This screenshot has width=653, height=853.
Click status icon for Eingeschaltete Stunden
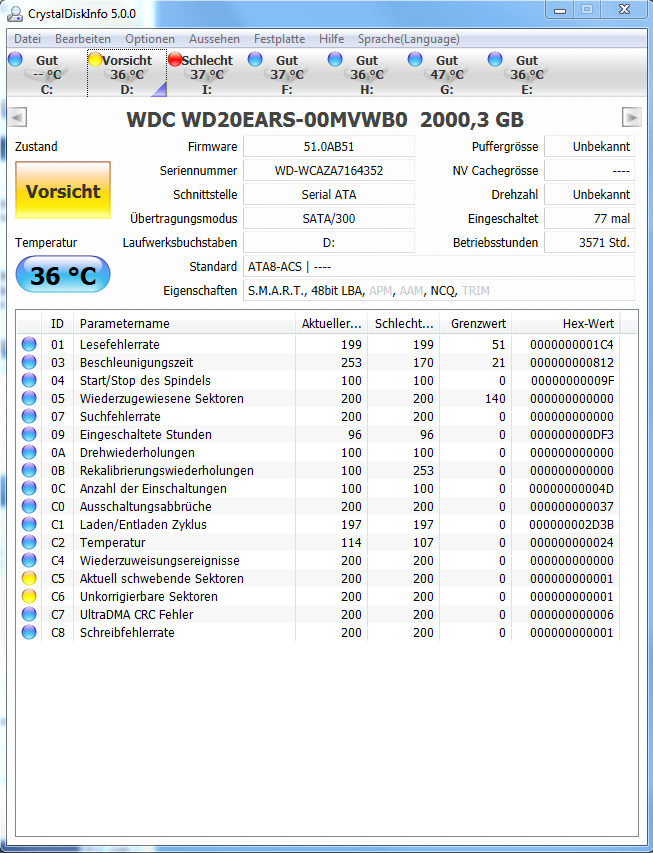tap(29, 434)
